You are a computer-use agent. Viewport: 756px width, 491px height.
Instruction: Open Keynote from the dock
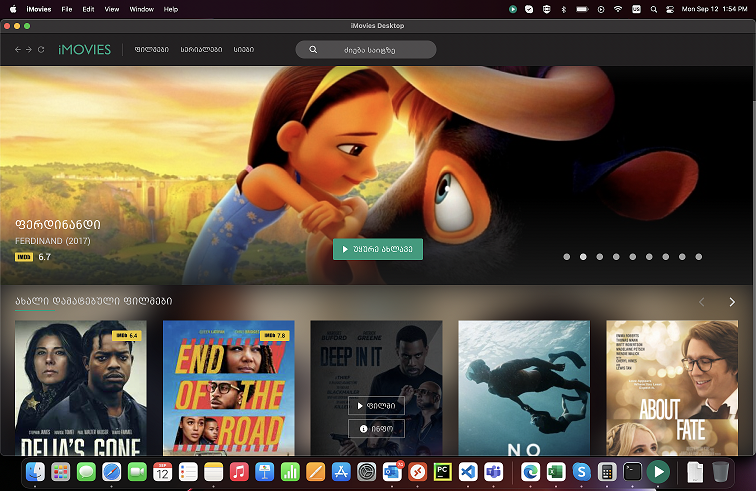(264, 472)
